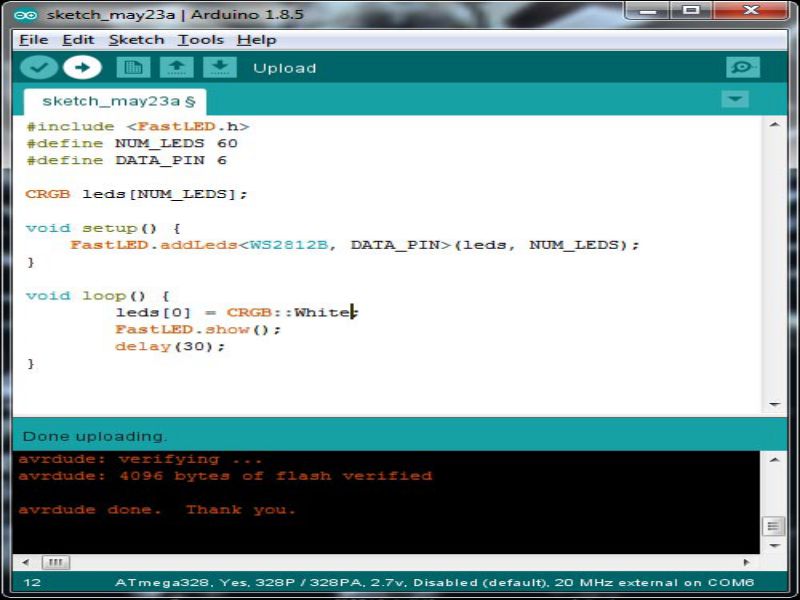Click the '#include <FastLED.h>' line
The image size is (800, 600).
click(138, 127)
